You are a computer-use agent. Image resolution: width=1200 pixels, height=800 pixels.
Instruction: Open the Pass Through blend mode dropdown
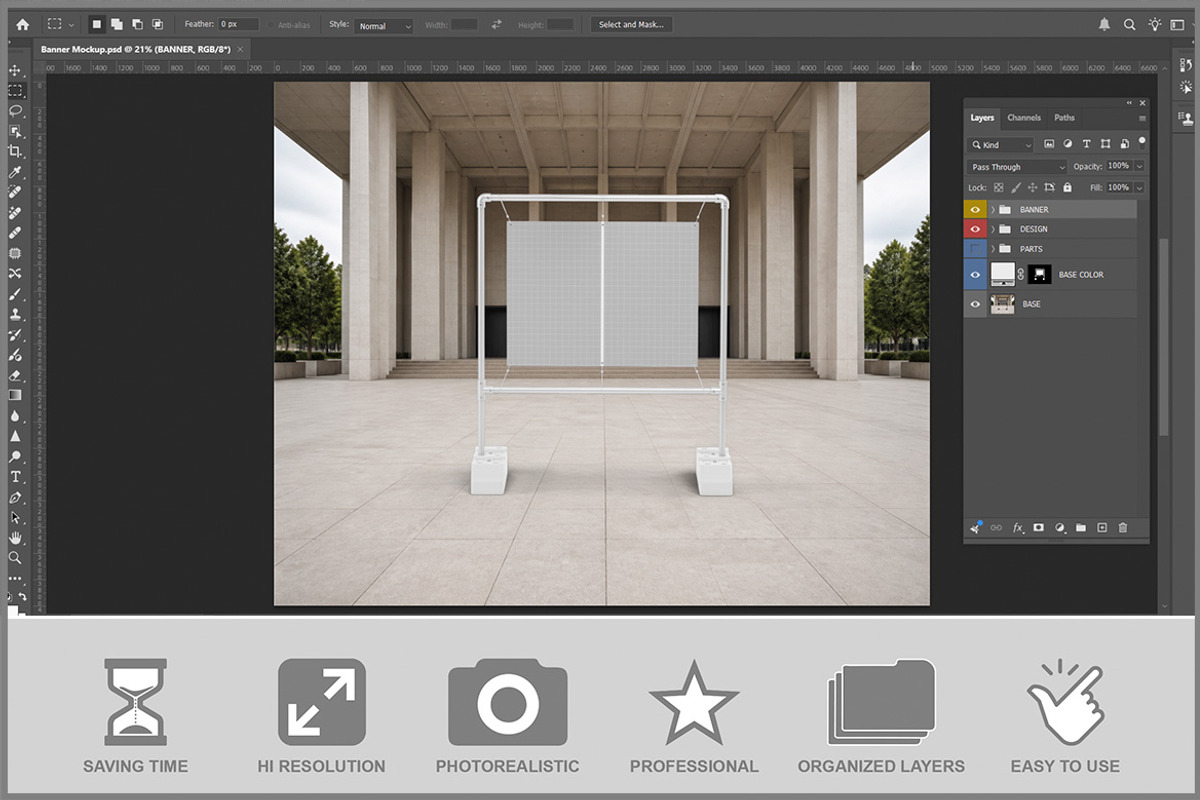[1017, 167]
